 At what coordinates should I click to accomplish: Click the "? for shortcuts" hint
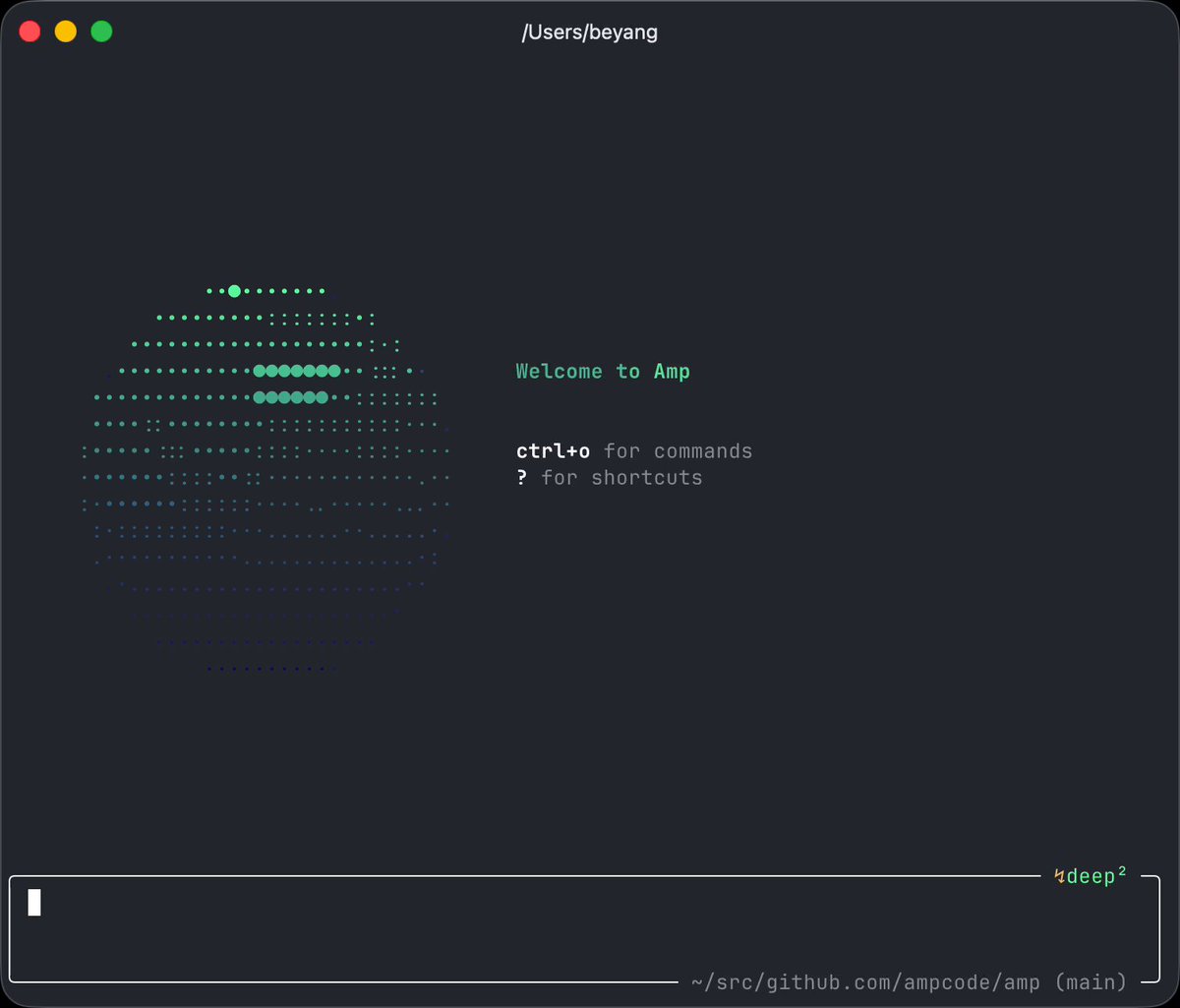pyautogui.click(x=610, y=478)
